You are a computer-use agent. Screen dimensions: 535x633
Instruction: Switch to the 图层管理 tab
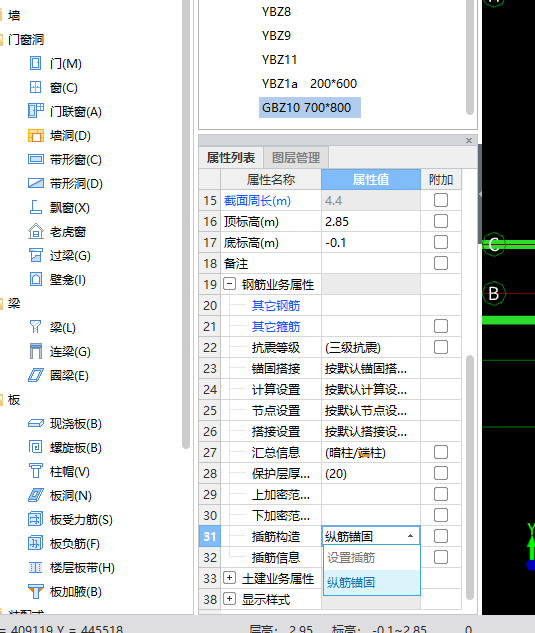click(x=296, y=157)
